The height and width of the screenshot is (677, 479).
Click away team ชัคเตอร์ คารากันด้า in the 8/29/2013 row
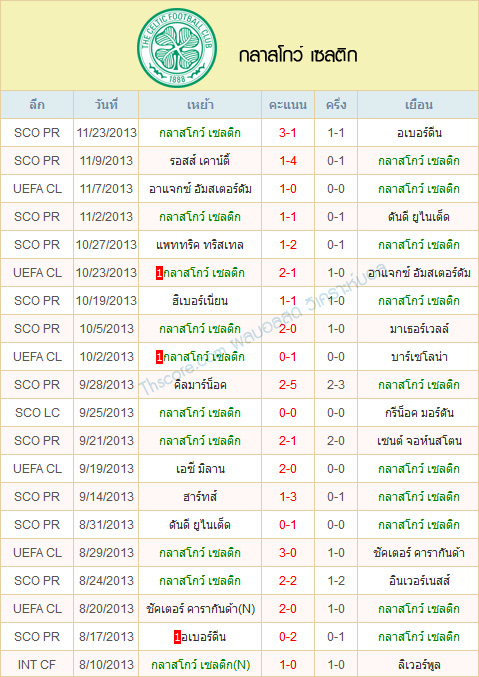[x=419, y=553]
